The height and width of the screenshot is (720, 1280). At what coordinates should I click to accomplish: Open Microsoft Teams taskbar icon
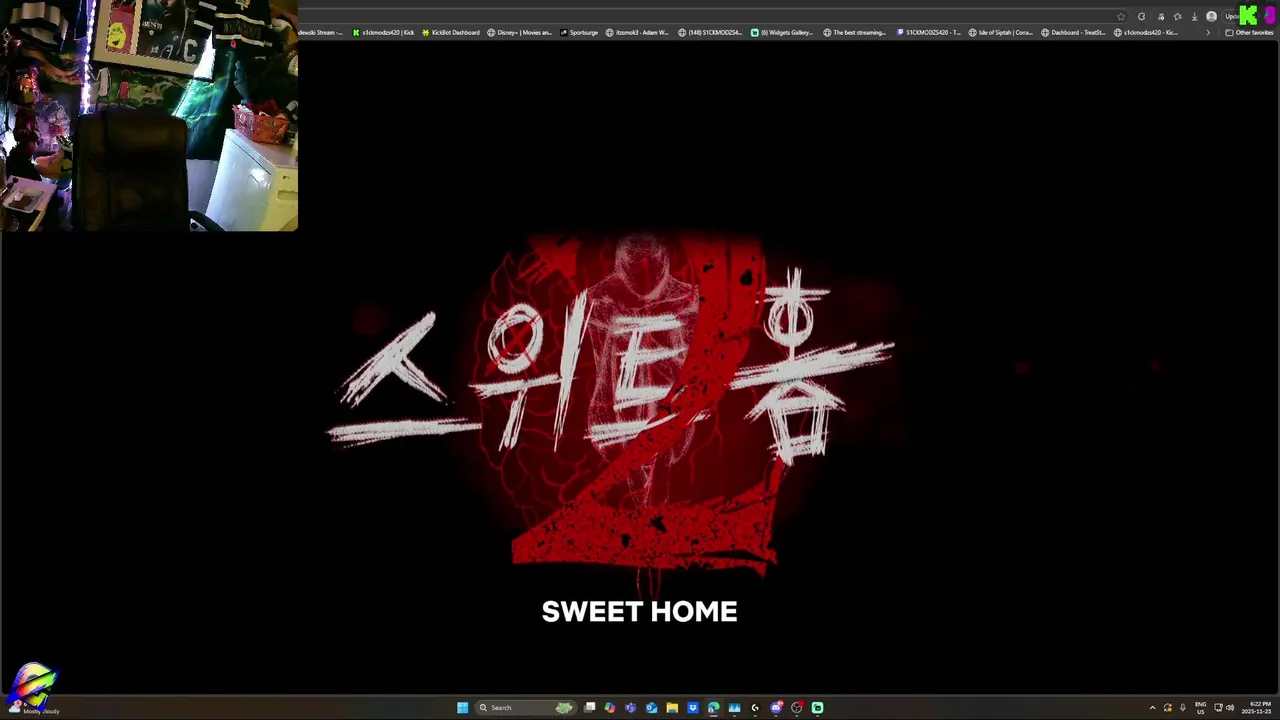[x=630, y=708]
